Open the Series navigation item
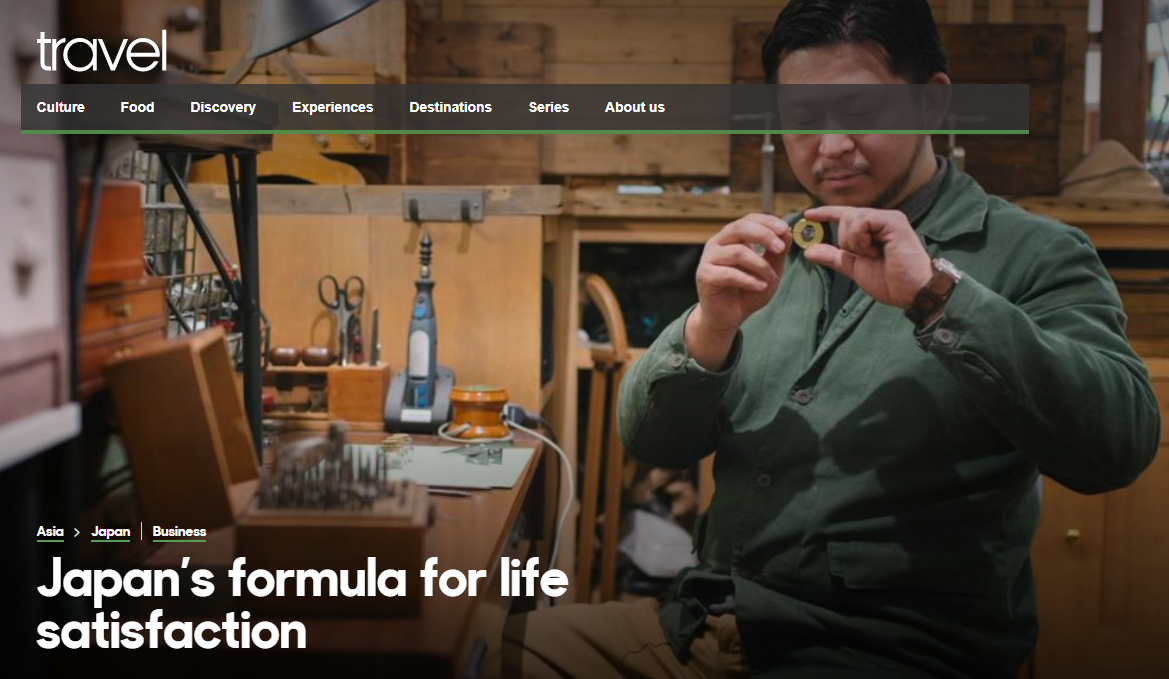The width and height of the screenshot is (1169, 679). pos(549,107)
